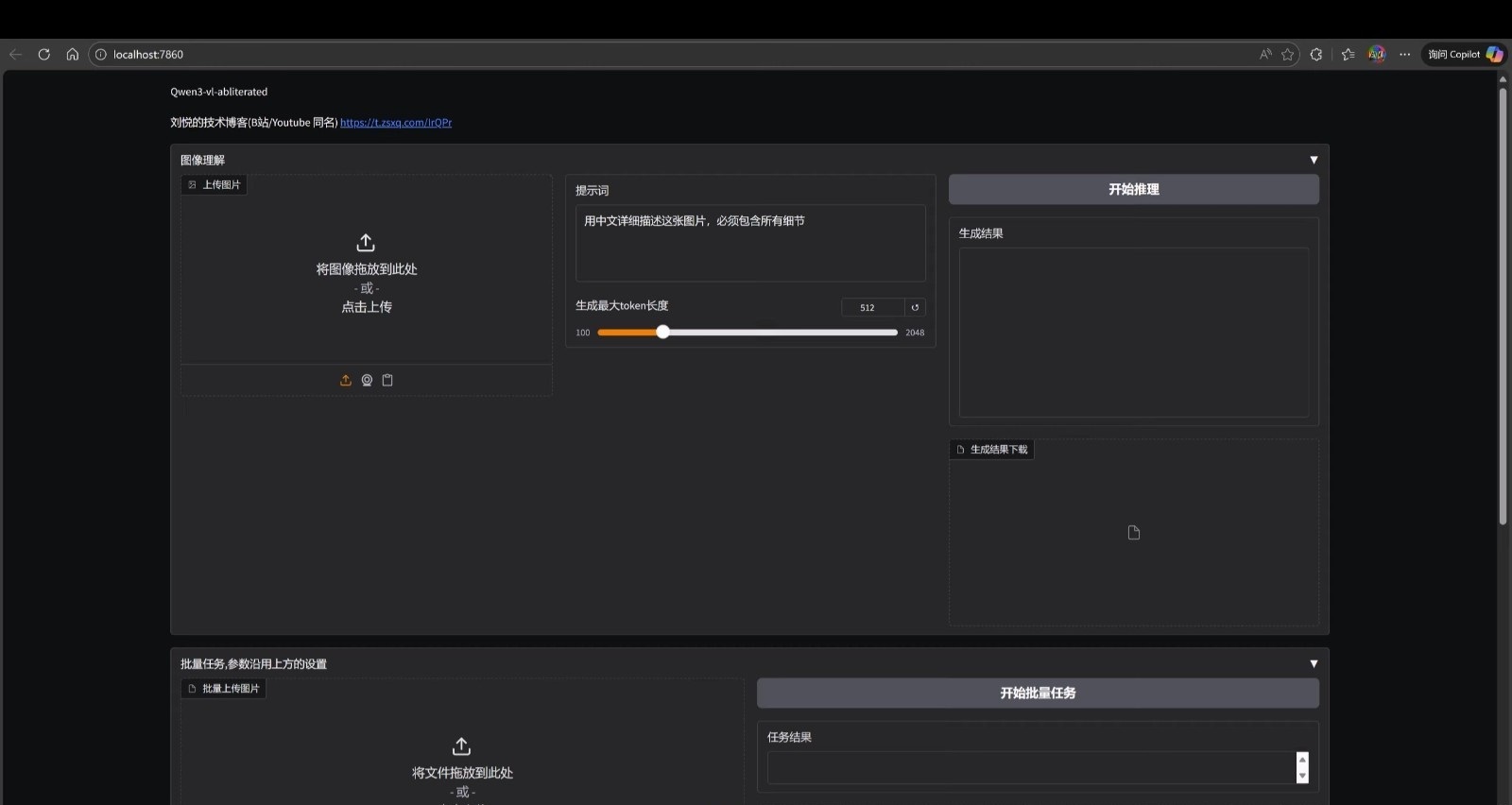Open the 询问 Copilot button
The height and width of the screenshot is (805, 1512).
point(1463,54)
